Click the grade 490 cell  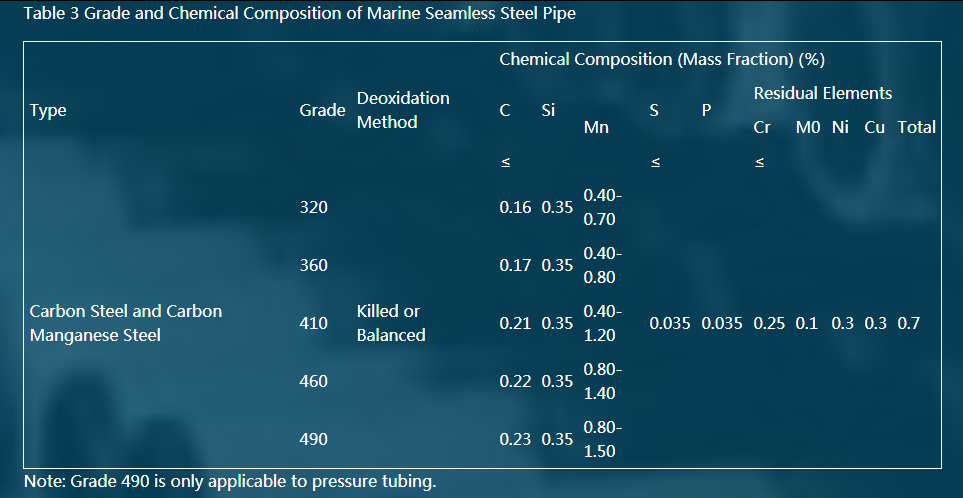coord(314,440)
